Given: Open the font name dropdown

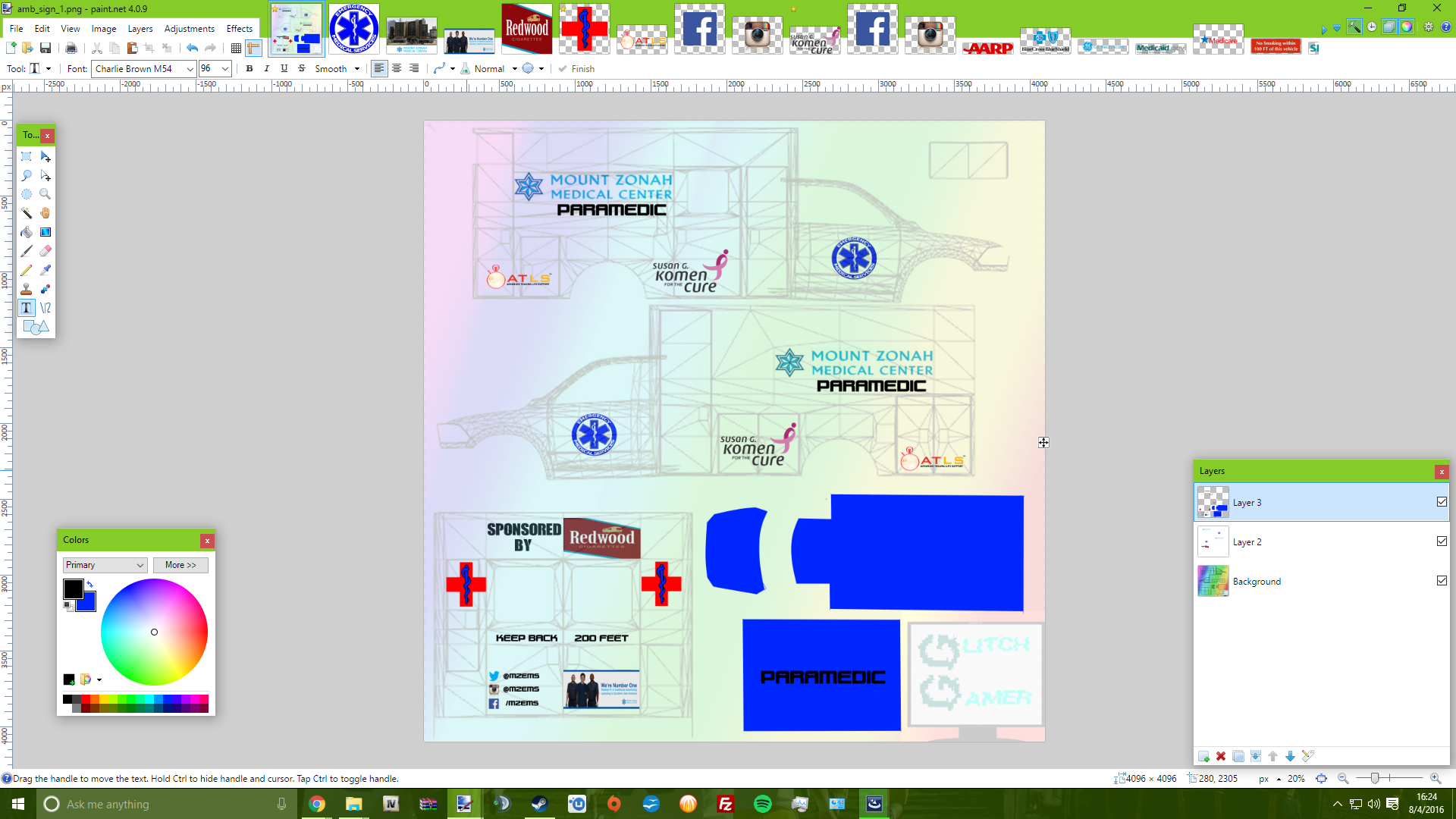Looking at the screenshot, I should pyautogui.click(x=190, y=69).
